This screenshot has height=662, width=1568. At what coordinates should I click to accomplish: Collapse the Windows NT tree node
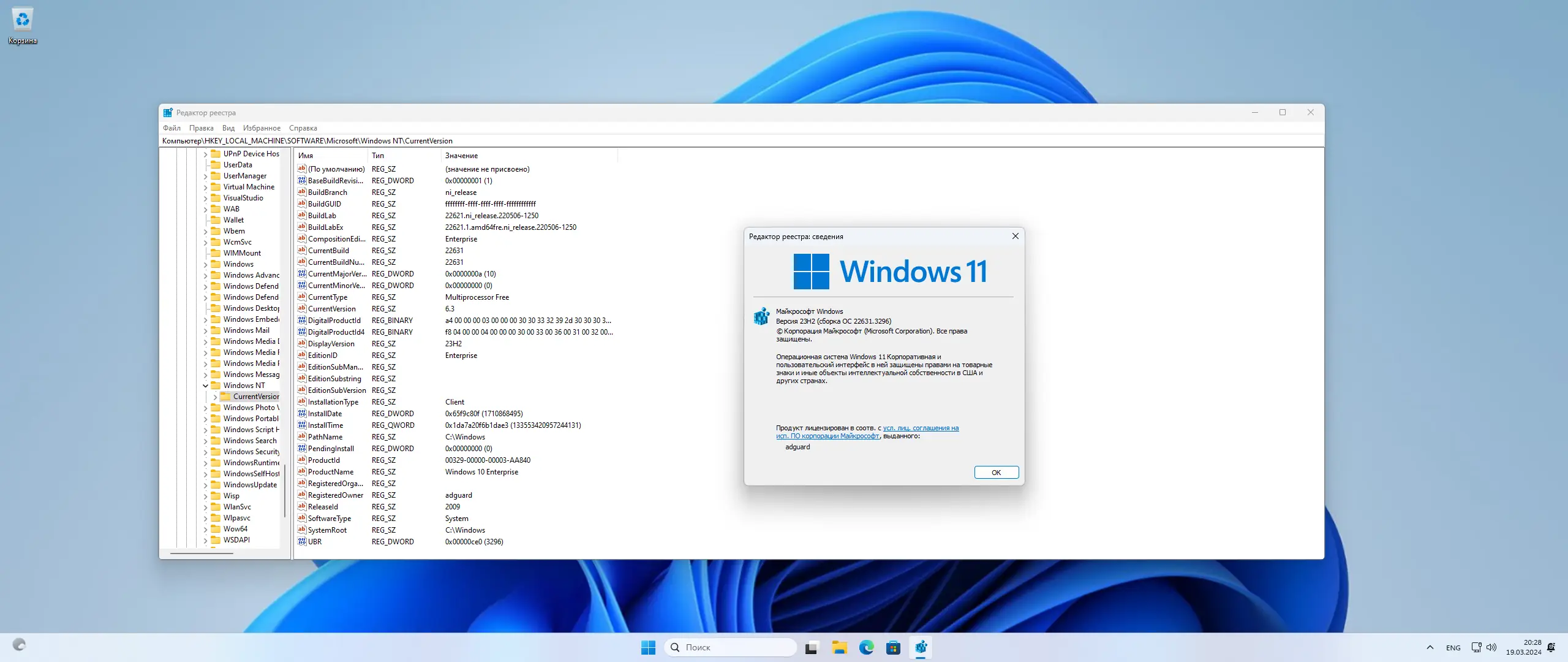click(x=205, y=386)
